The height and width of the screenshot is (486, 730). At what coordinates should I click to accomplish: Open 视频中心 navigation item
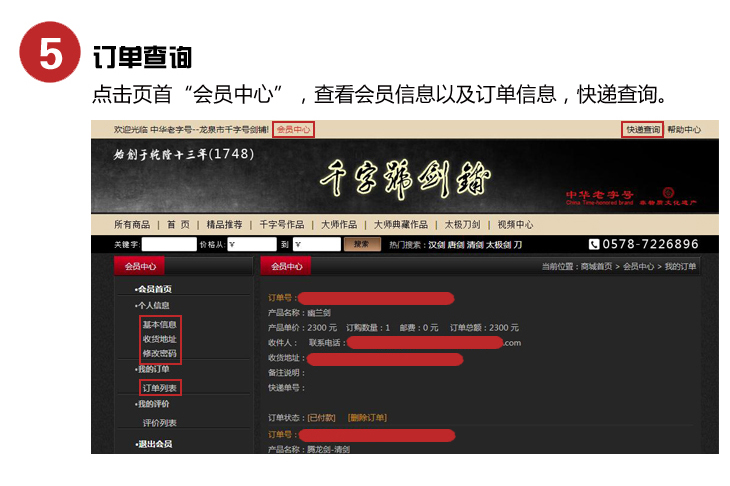click(515, 224)
